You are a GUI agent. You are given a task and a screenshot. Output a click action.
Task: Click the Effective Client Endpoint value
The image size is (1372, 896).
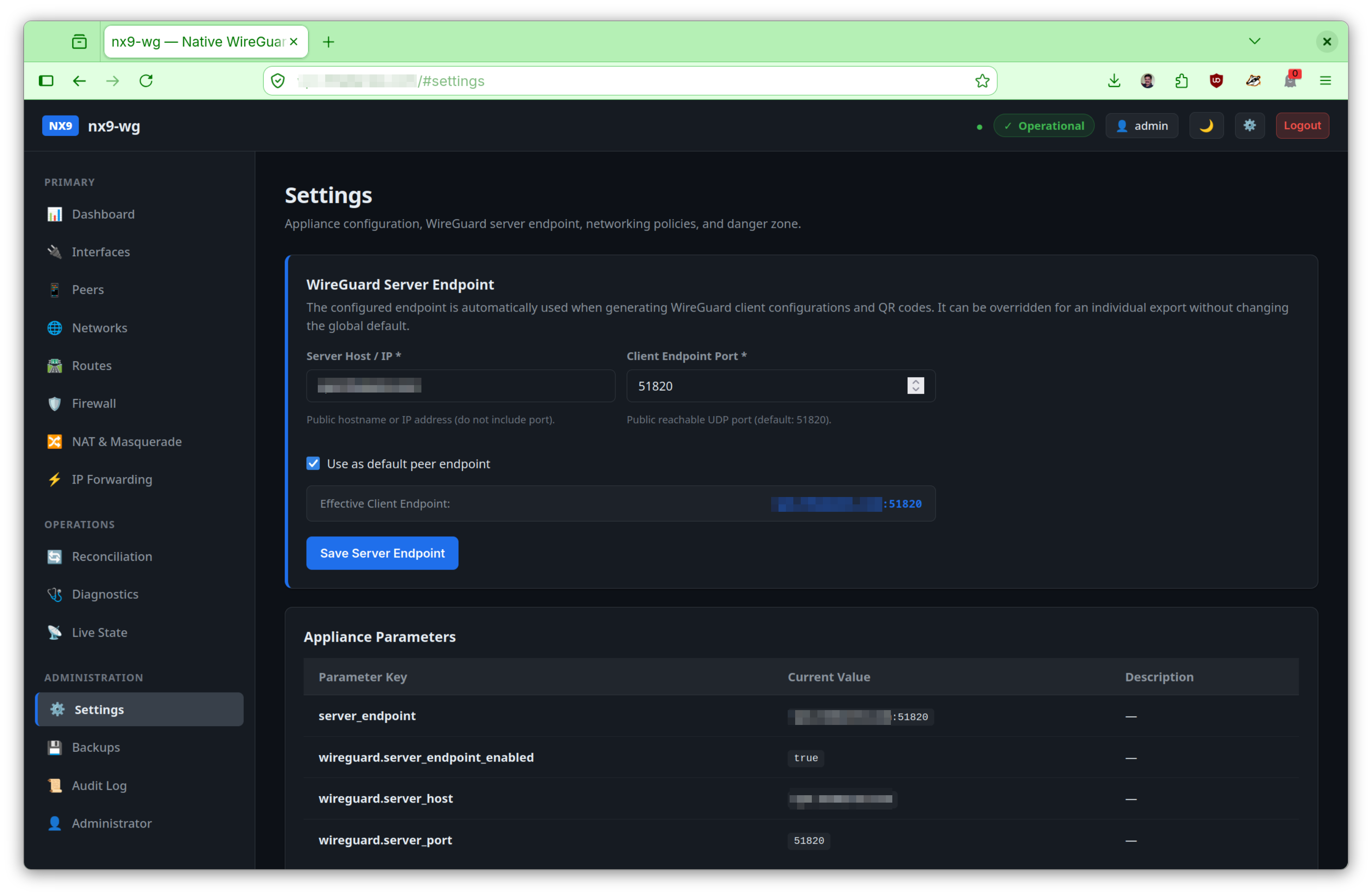pos(846,503)
